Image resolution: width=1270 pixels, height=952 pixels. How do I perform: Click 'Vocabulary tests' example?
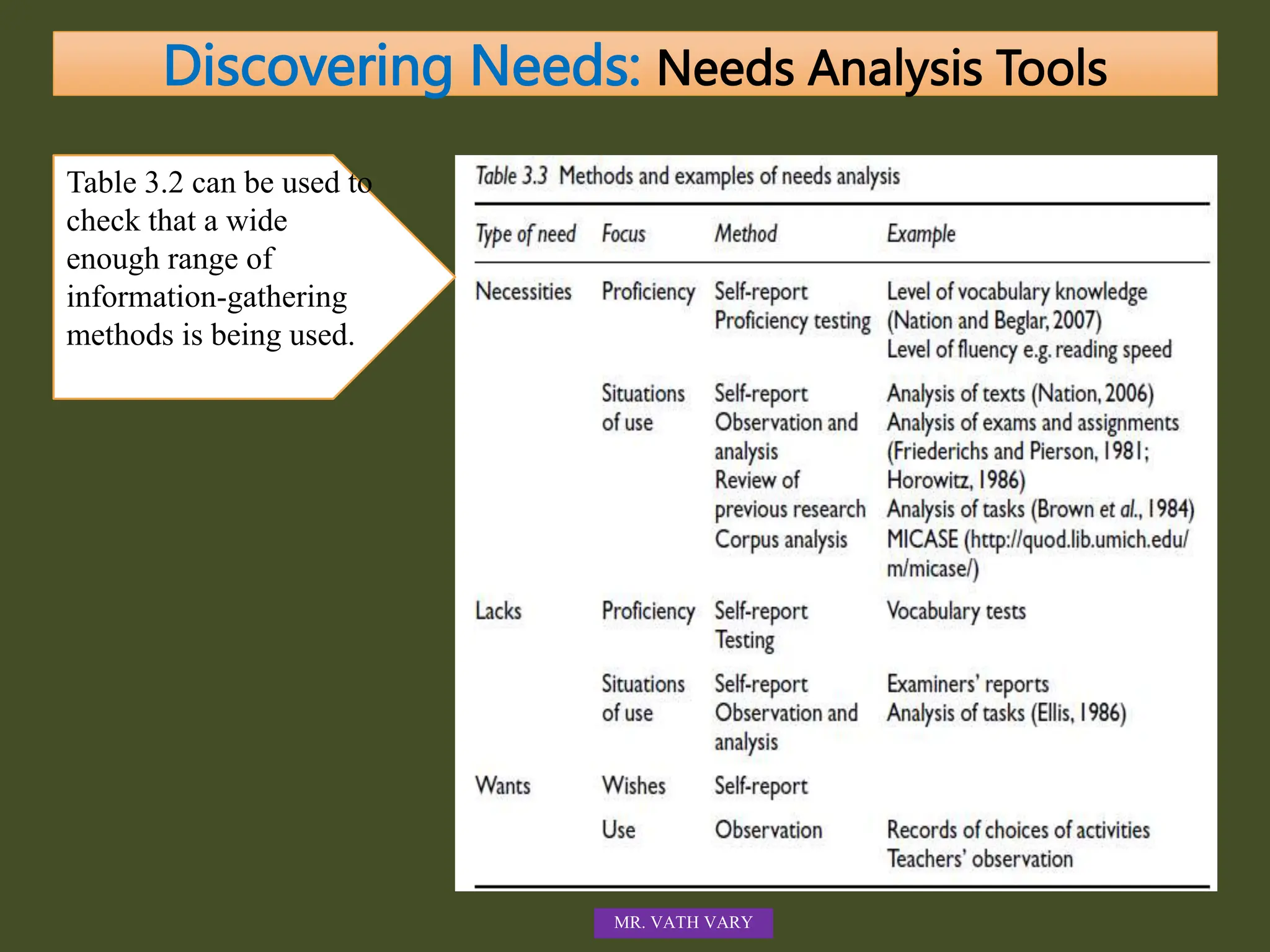point(956,611)
